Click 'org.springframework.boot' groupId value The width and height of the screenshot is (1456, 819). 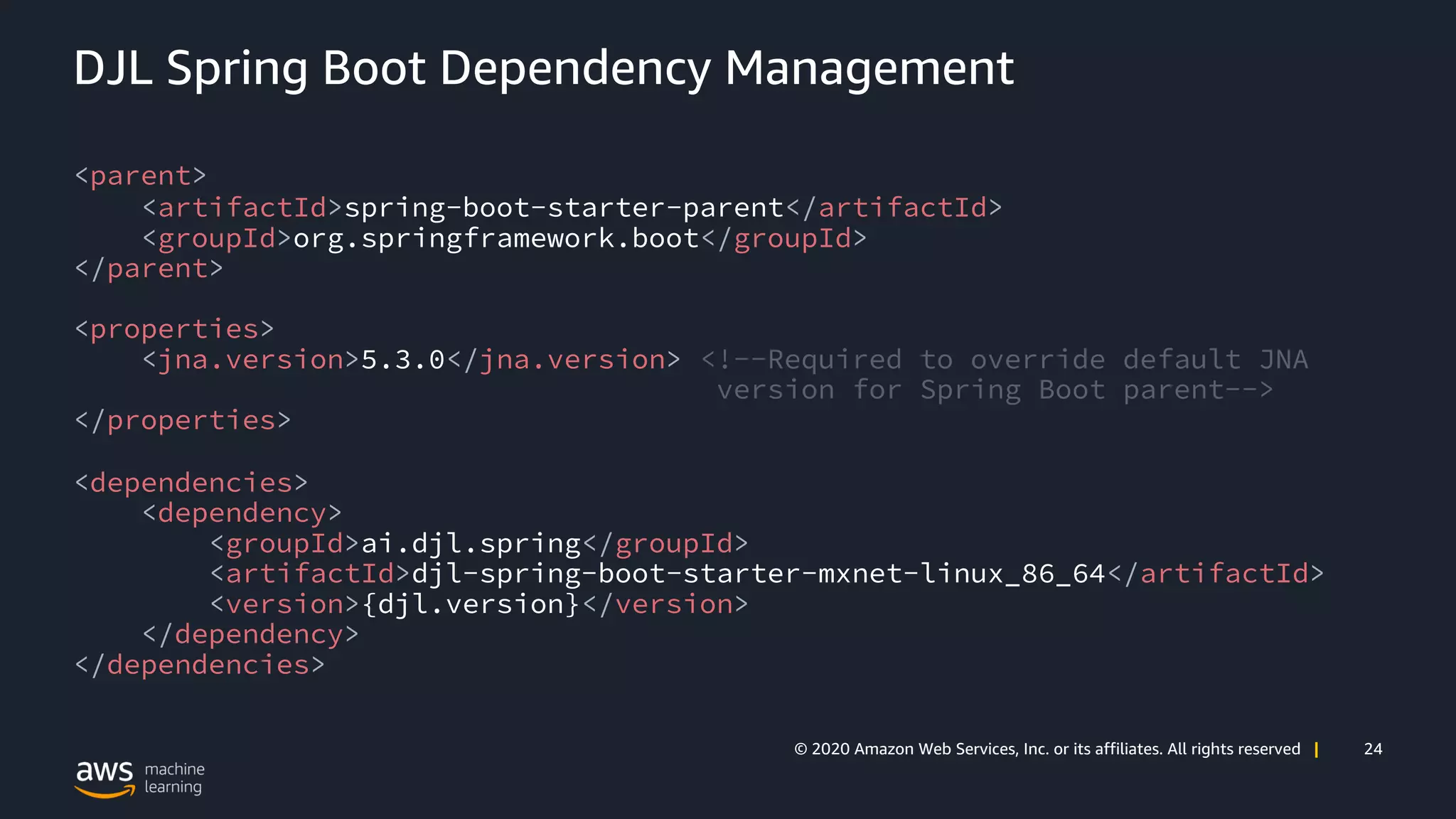pos(496,239)
